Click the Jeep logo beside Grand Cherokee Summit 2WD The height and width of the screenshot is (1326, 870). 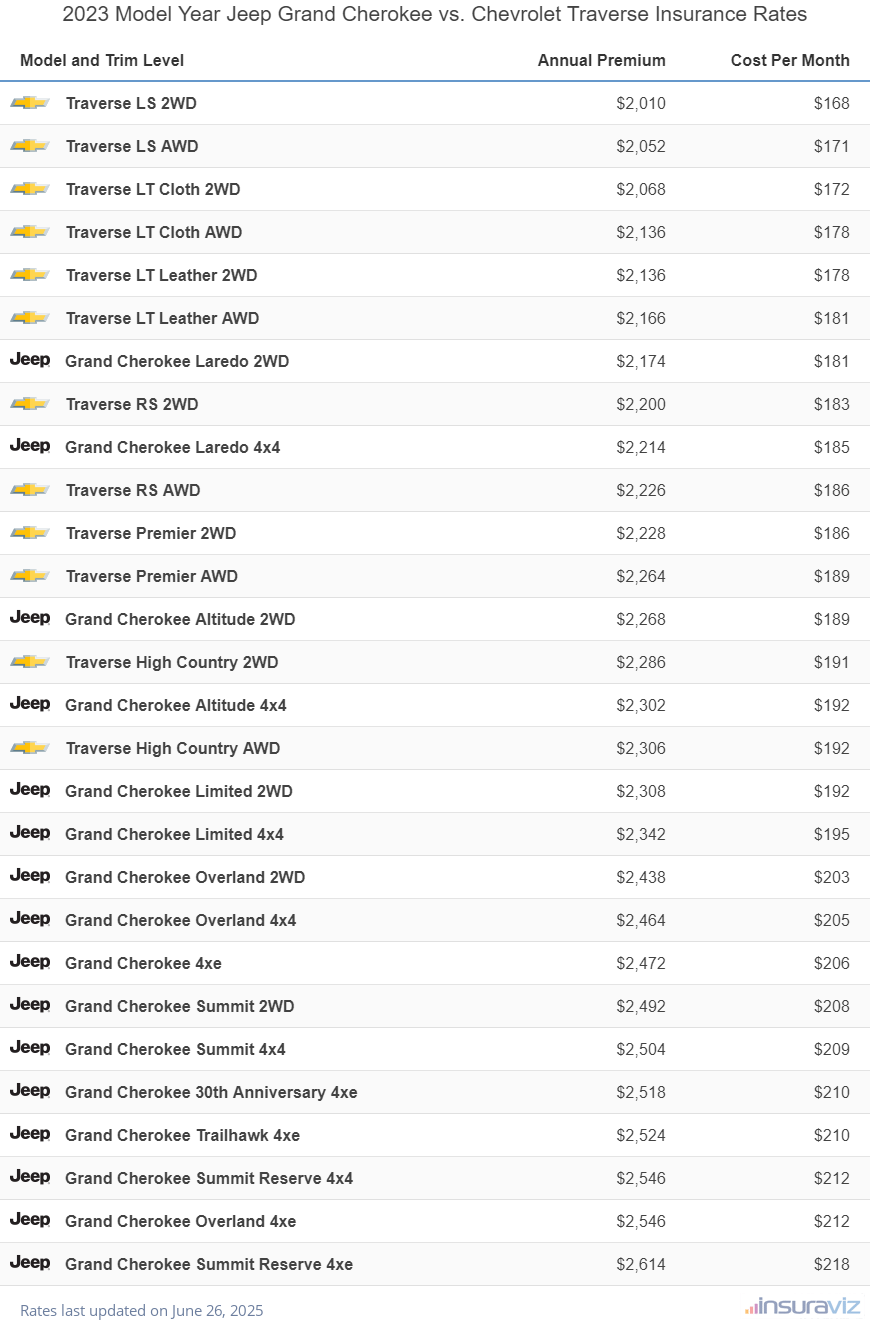point(30,1005)
